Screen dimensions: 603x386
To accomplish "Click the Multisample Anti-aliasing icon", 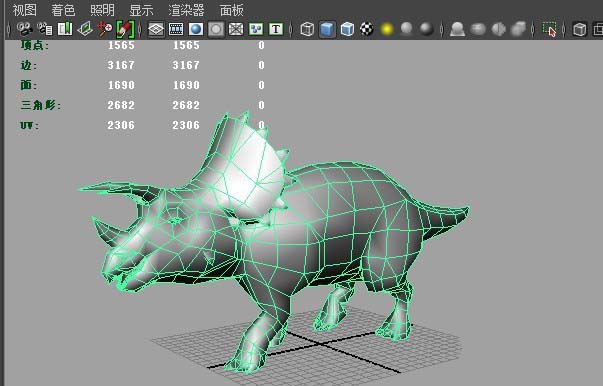I will 498,29.
